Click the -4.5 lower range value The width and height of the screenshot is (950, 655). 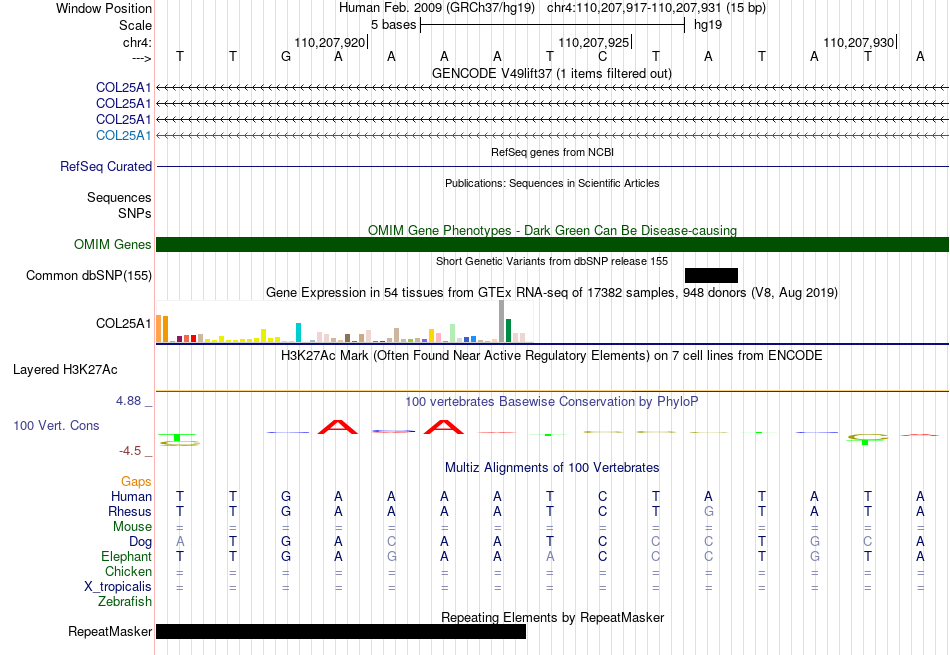click(130, 451)
